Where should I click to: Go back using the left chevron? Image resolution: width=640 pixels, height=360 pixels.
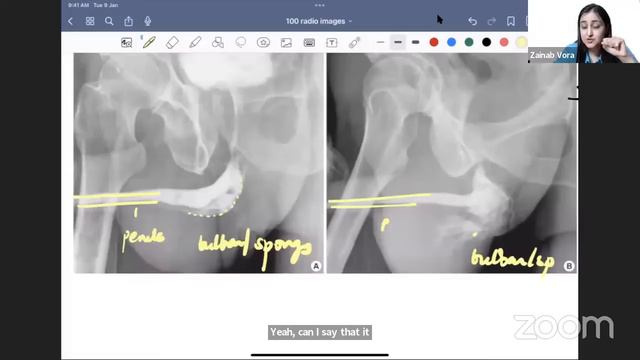70,21
